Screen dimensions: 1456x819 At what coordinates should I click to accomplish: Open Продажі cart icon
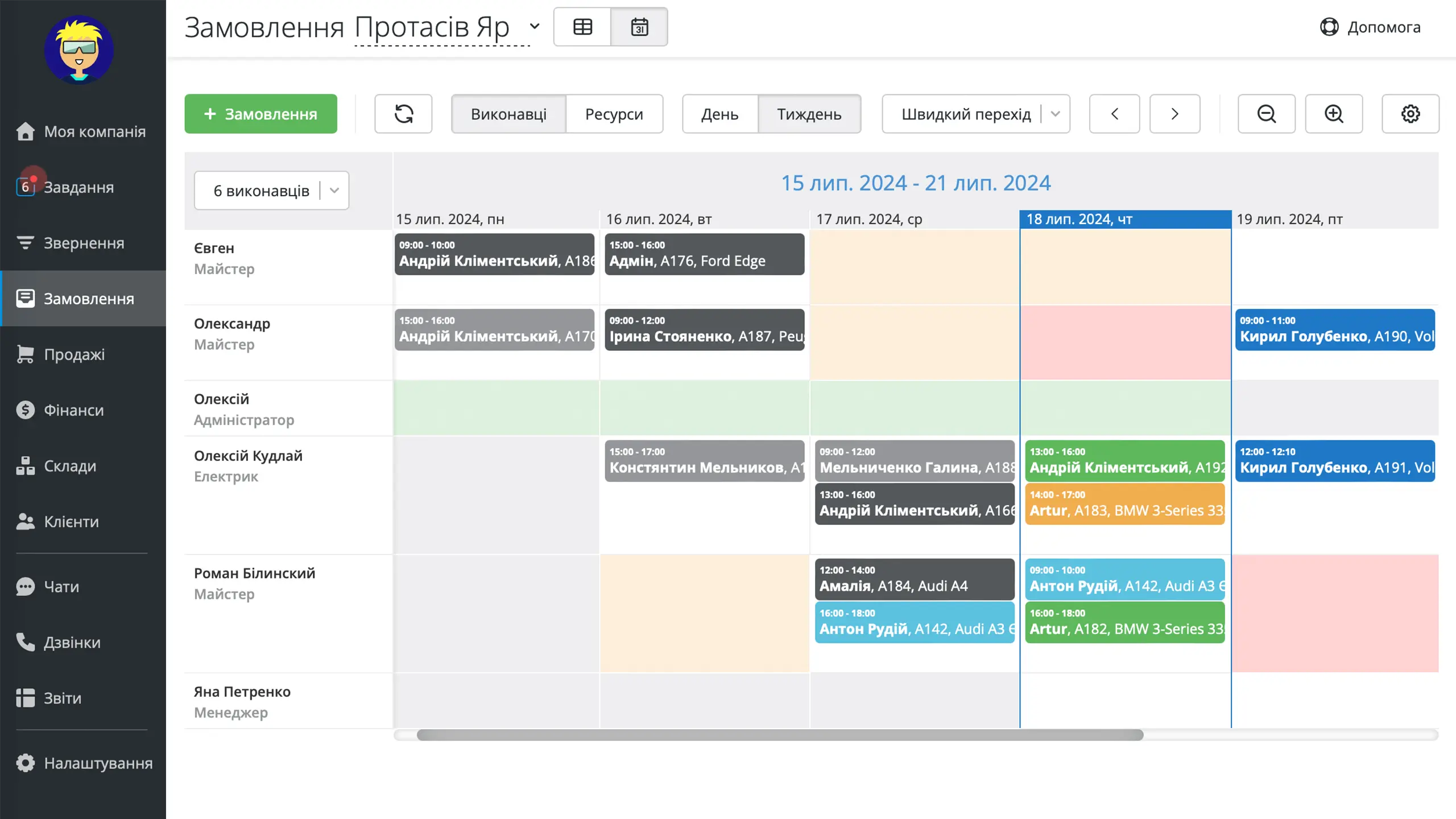click(x=25, y=354)
